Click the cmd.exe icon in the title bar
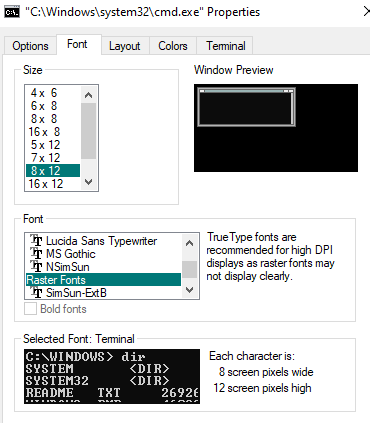The width and height of the screenshot is (370, 423). tap(12, 12)
